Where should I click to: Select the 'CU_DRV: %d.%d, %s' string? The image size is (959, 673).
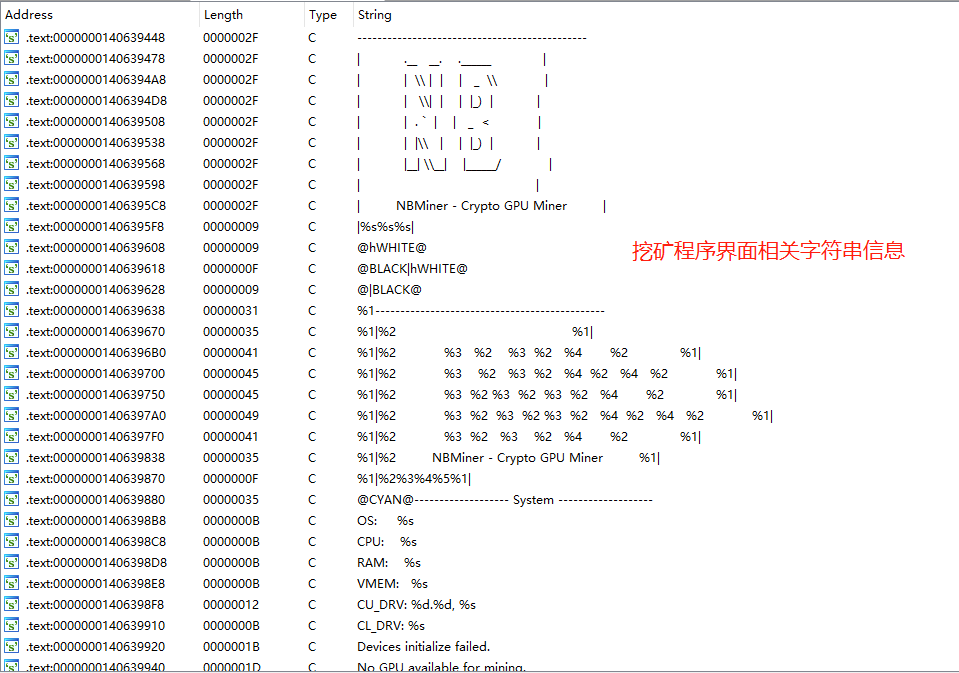point(416,605)
